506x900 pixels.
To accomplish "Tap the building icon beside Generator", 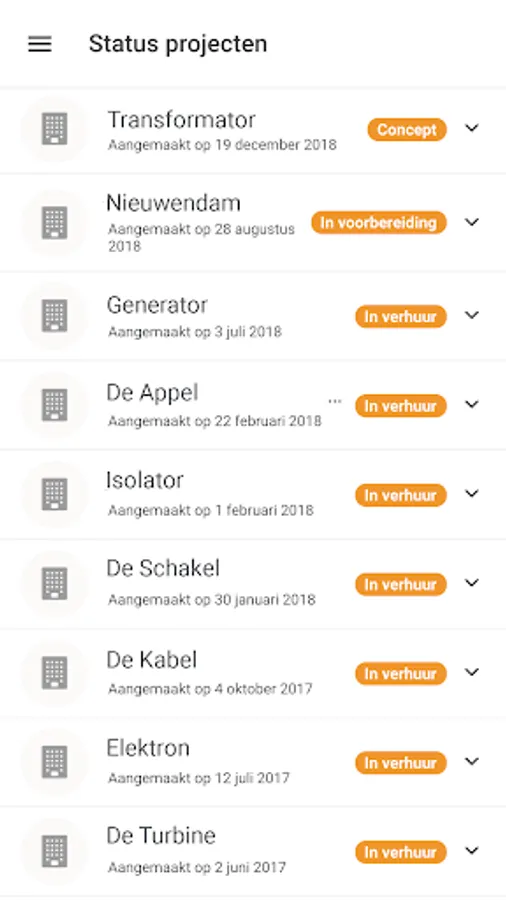I will (x=55, y=316).
